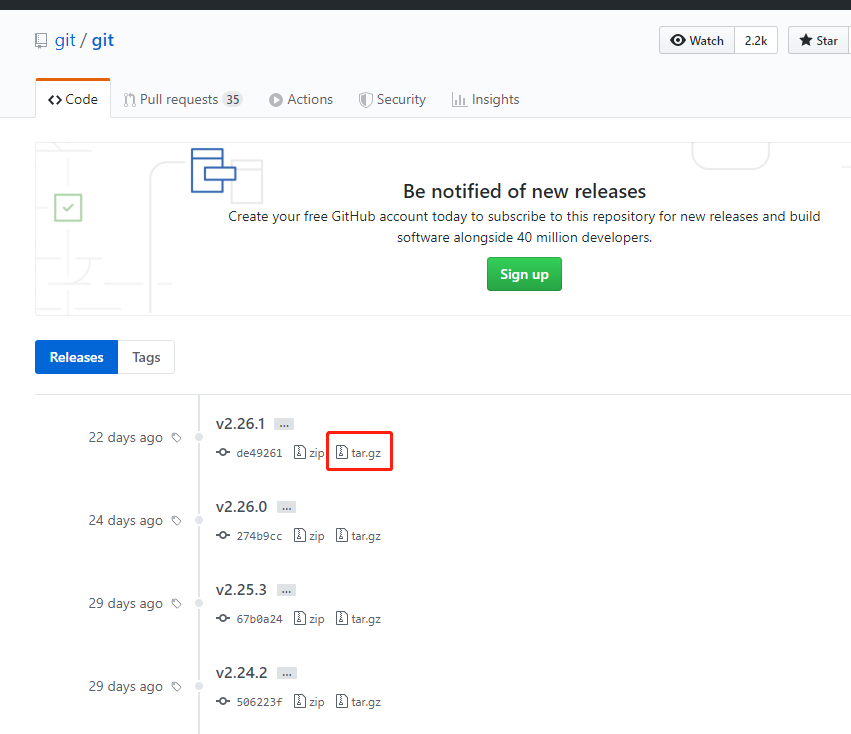Open the Actions tab
Screen dimensions: 851x734
(301, 99)
